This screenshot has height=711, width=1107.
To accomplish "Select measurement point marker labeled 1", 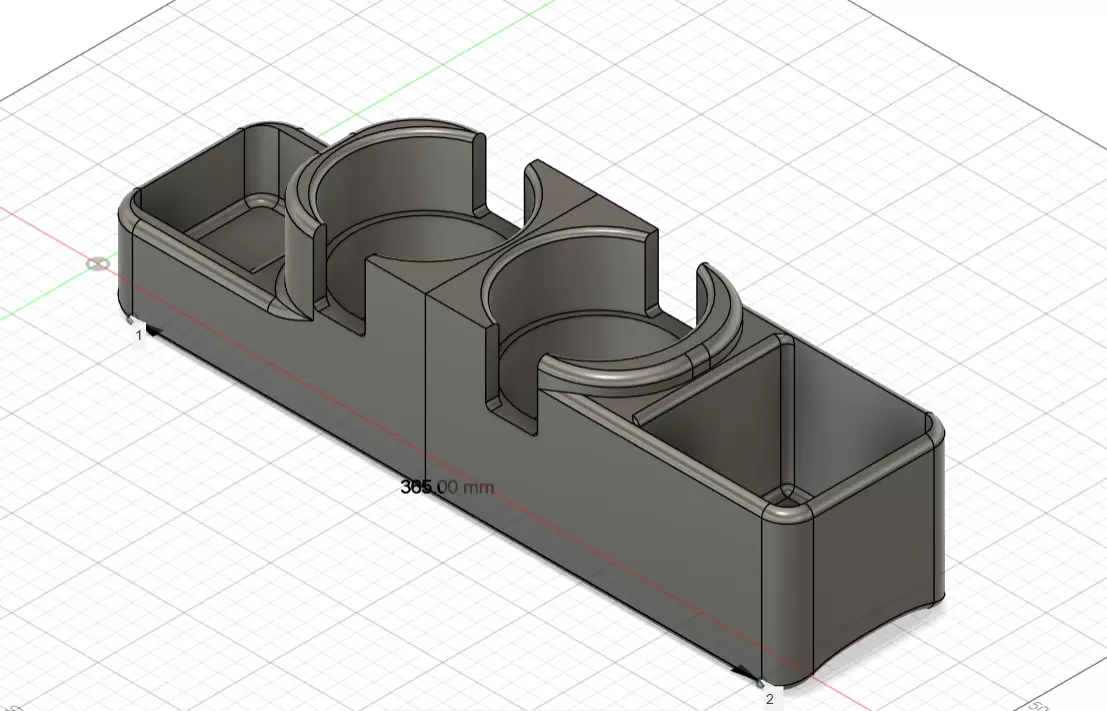I will pyautogui.click(x=139, y=335).
